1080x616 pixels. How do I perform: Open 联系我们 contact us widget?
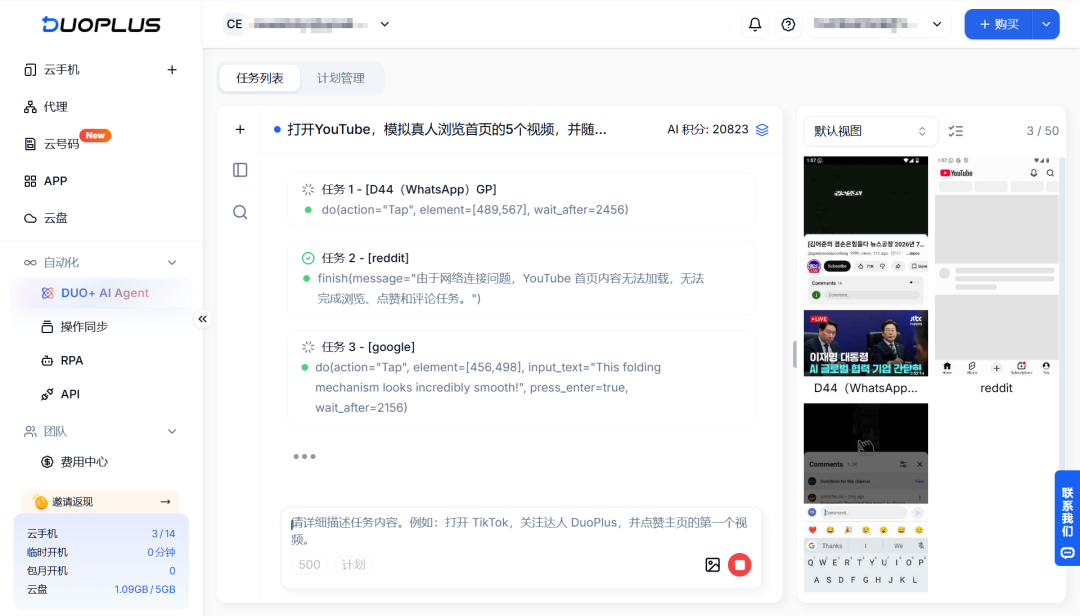coord(1067,518)
